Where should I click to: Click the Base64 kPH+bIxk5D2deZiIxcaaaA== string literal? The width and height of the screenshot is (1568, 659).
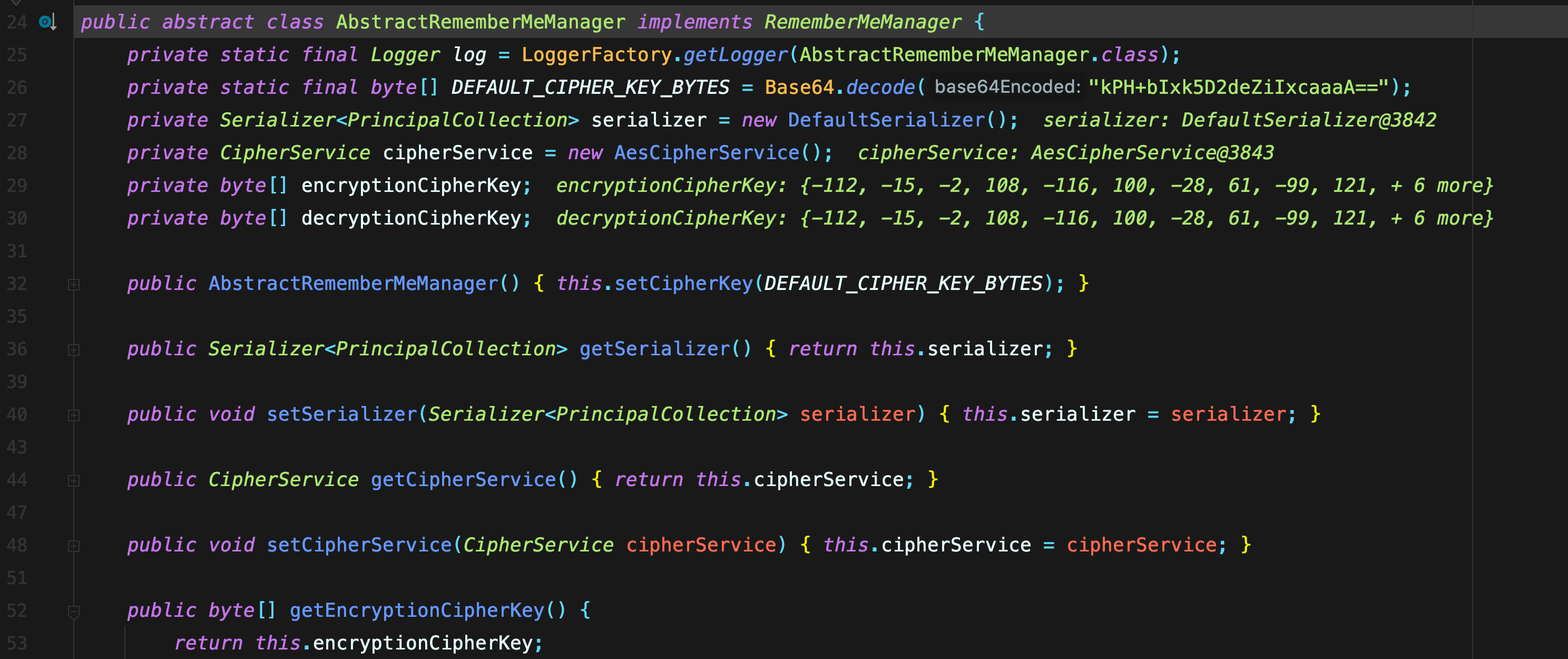click(x=1239, y=88)
